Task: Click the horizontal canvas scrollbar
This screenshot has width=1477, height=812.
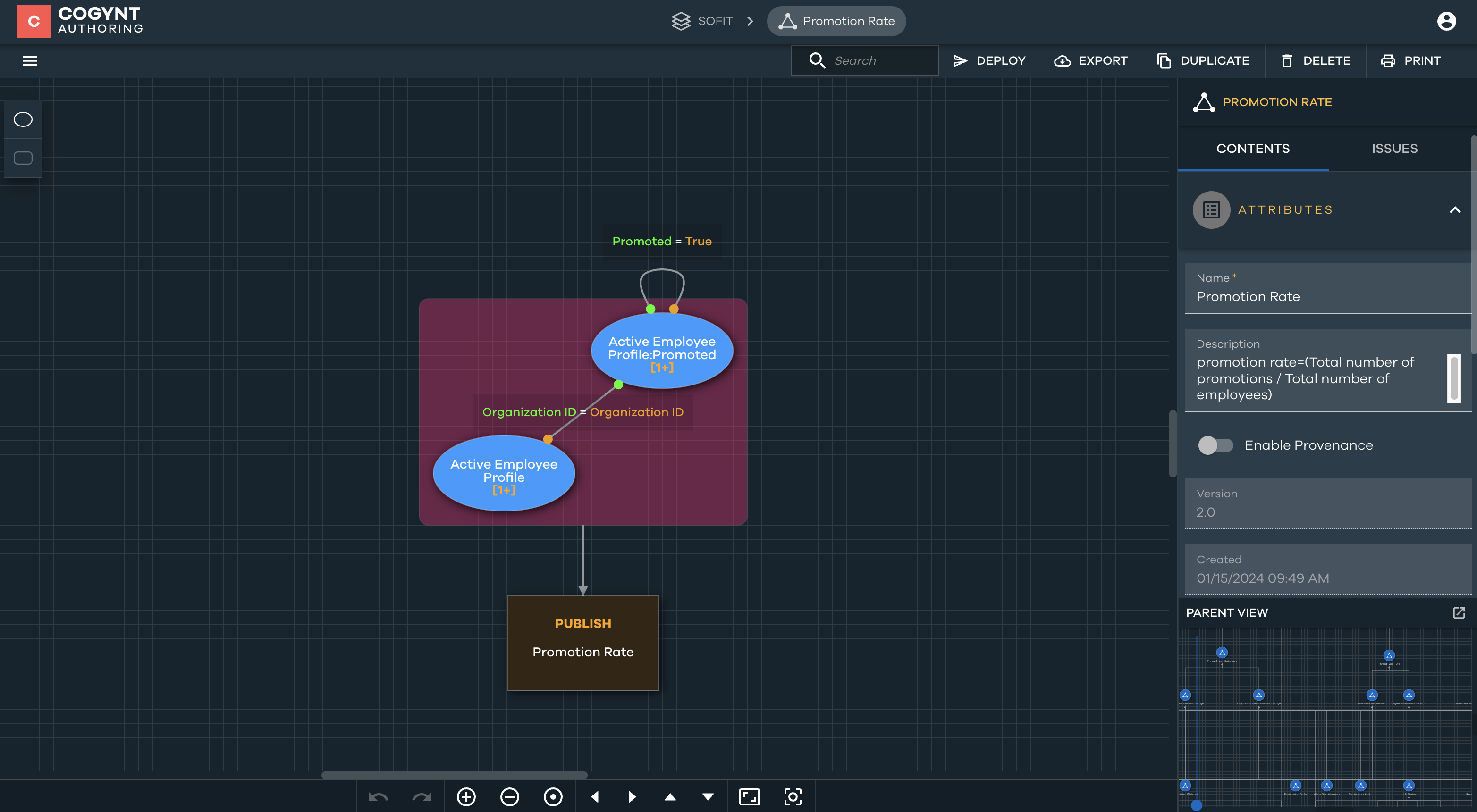Action: point(454,775)
